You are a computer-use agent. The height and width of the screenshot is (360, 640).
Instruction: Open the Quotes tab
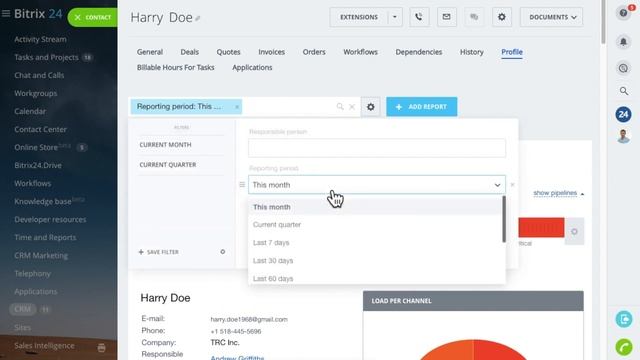coord(228,52)
